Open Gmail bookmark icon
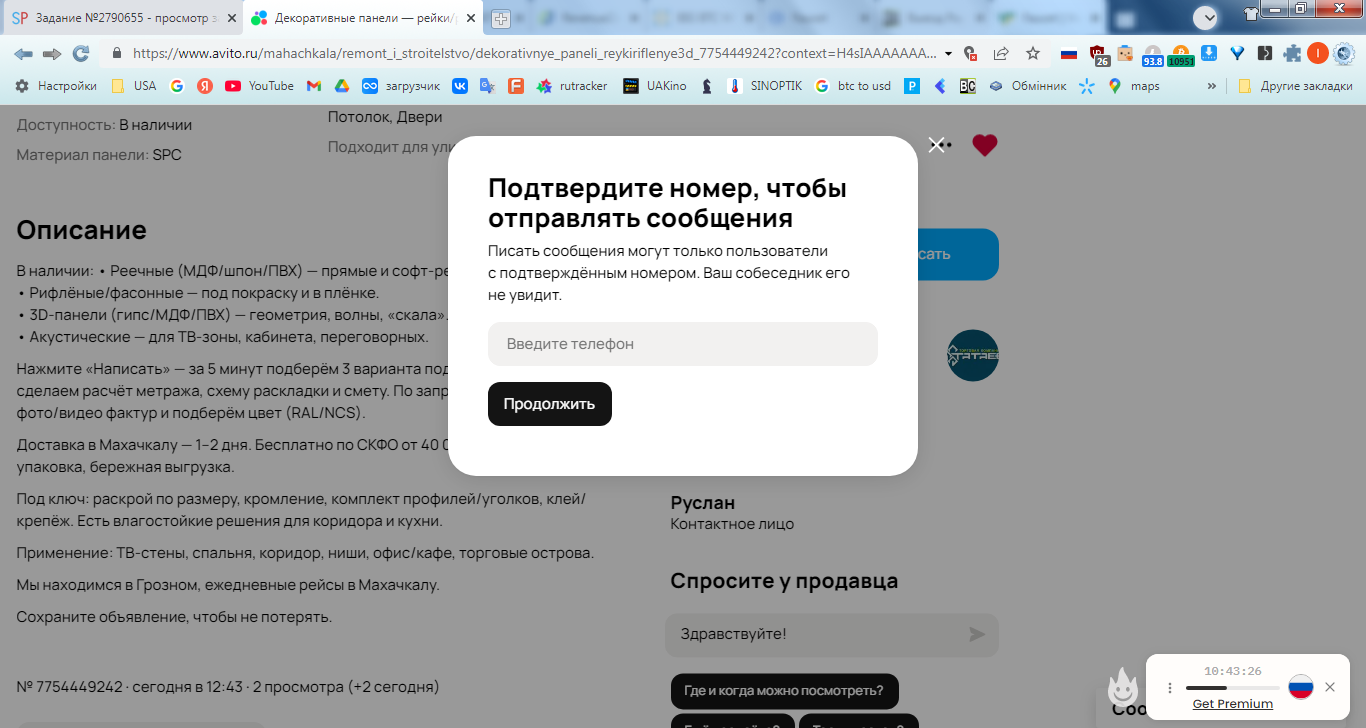This screenshot has width=1366, height=728. click(x=314, y=86)
